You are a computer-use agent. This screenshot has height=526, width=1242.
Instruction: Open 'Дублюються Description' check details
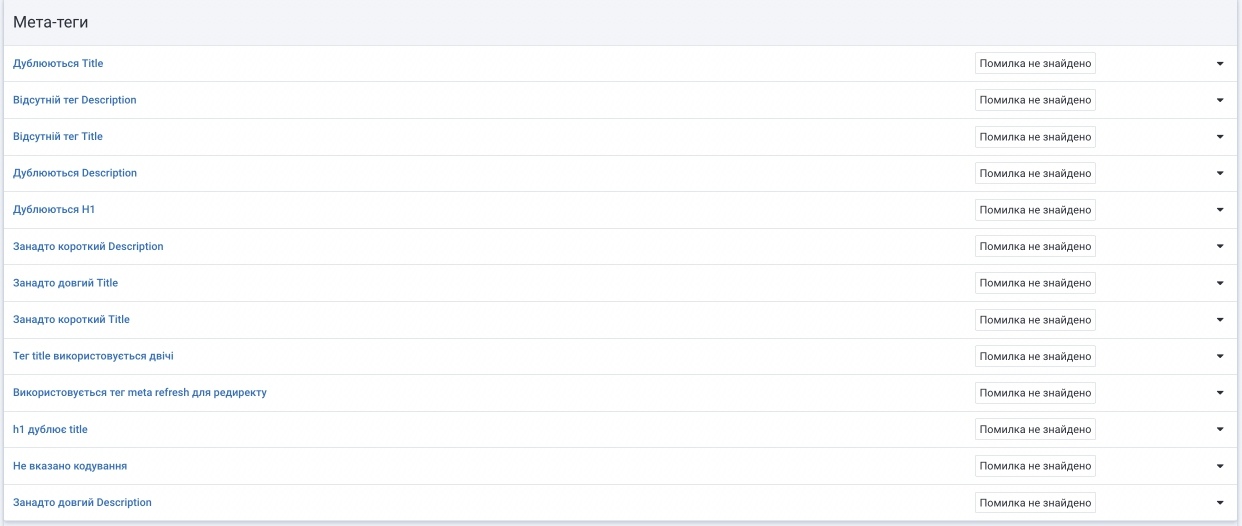pos(75,173)
